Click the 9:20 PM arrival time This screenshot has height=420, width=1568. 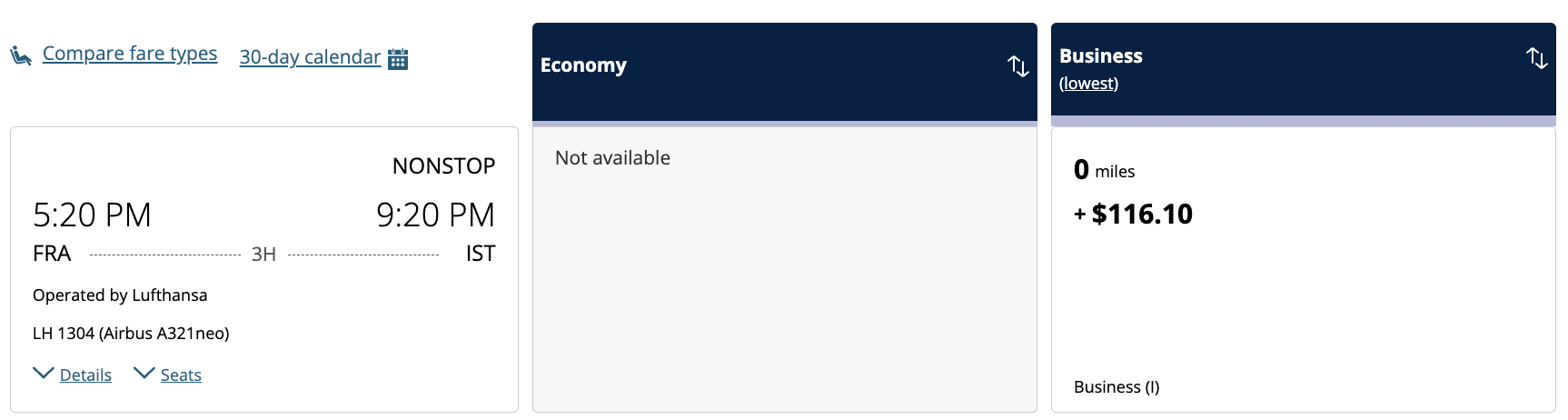pyautogui.click(x=435, y=215)
